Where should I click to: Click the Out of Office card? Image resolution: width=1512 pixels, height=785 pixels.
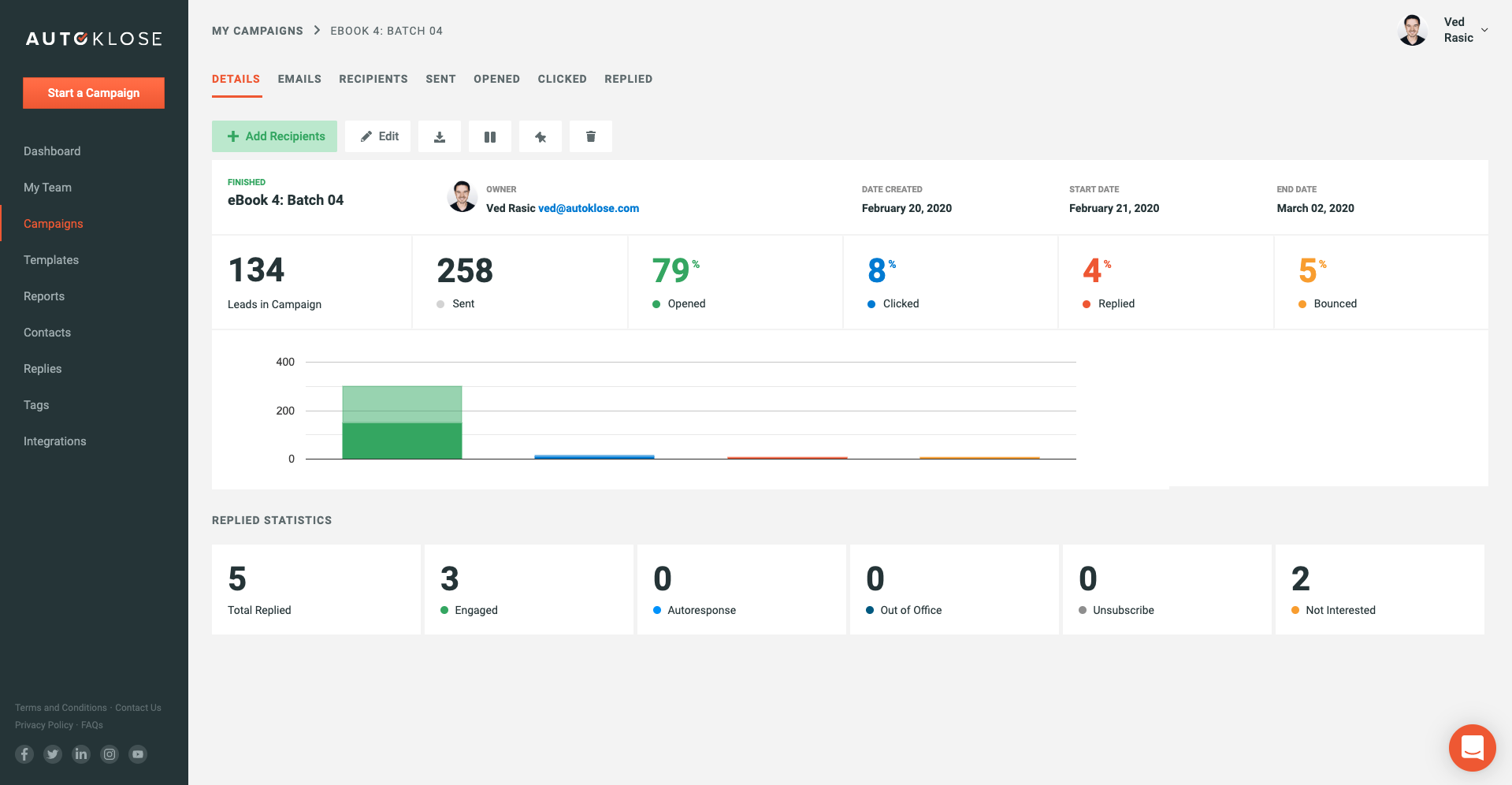tap(954, 590)
